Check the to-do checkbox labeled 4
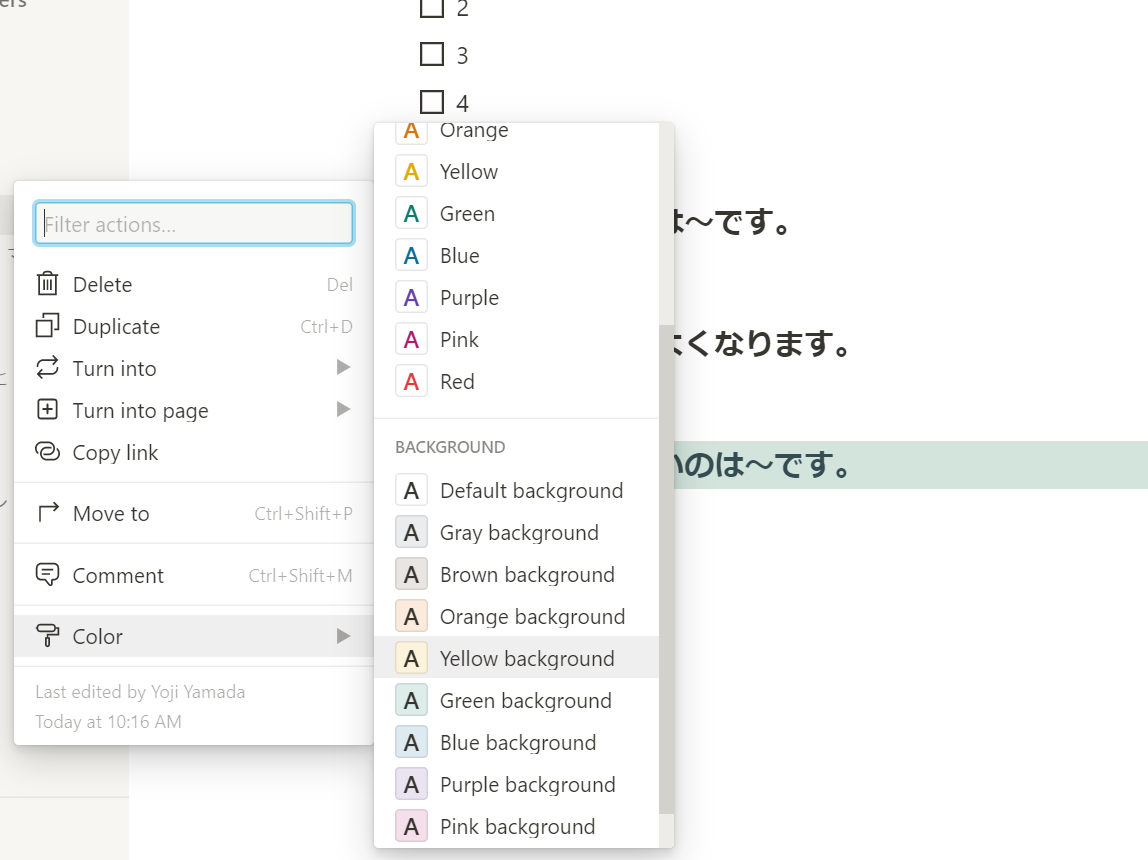Screen dimensions: 1148x860 pyautogui.click(x=432, y=102)
